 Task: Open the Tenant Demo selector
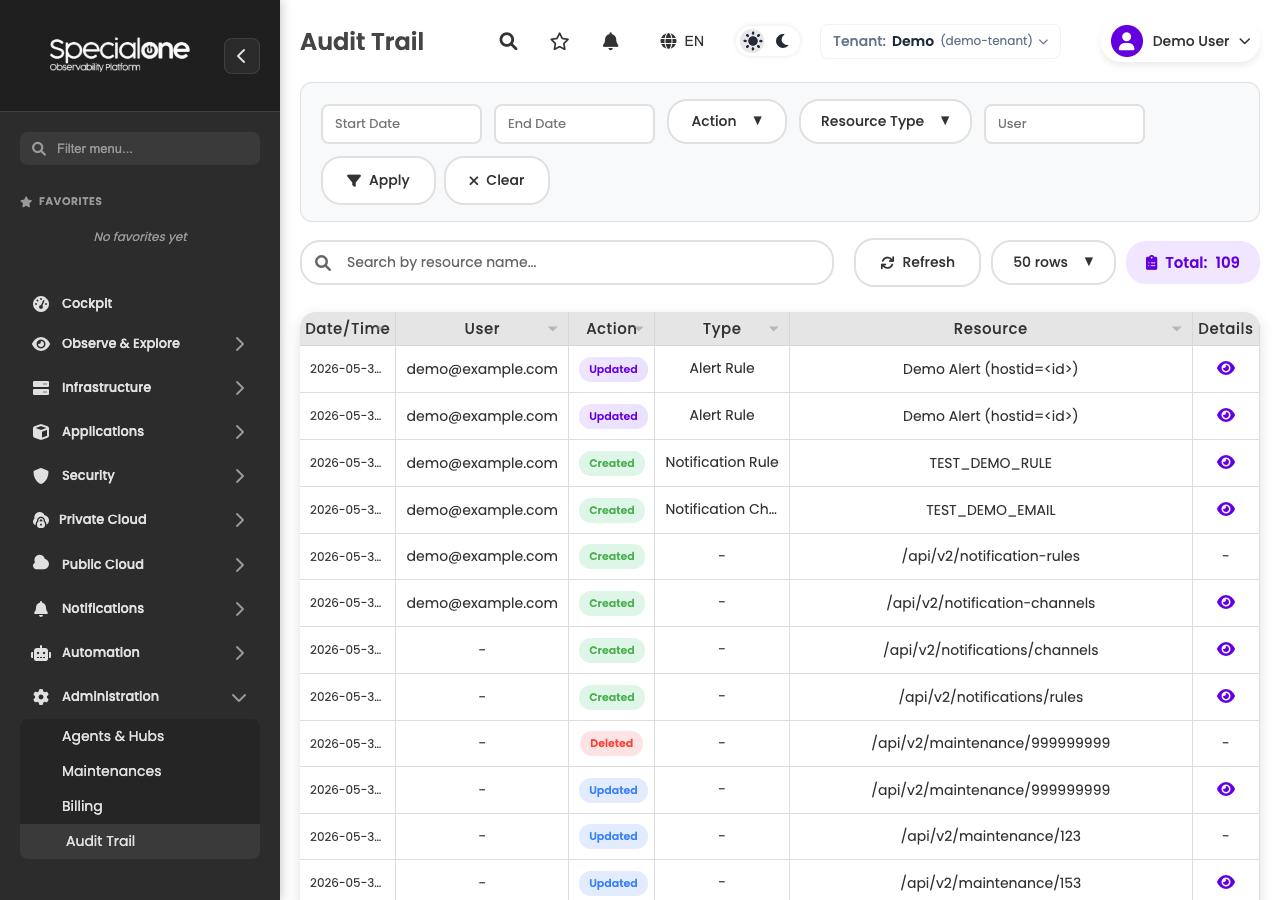[940, 41]
